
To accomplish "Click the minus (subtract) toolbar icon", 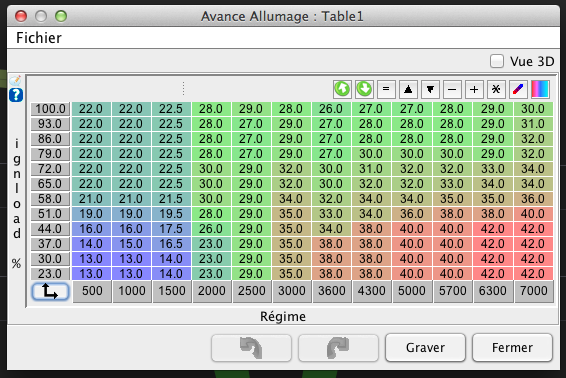I will [452, 89].
